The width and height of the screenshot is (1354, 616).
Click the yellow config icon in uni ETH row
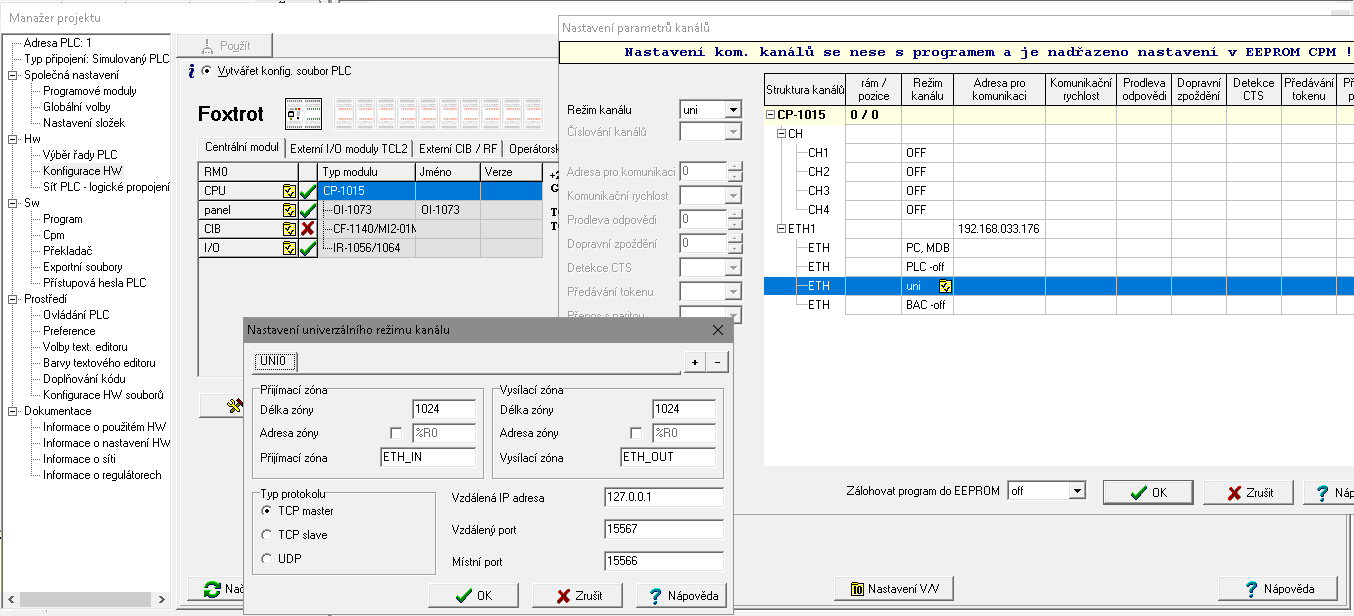pyautogui.click(x=945, y=286)
